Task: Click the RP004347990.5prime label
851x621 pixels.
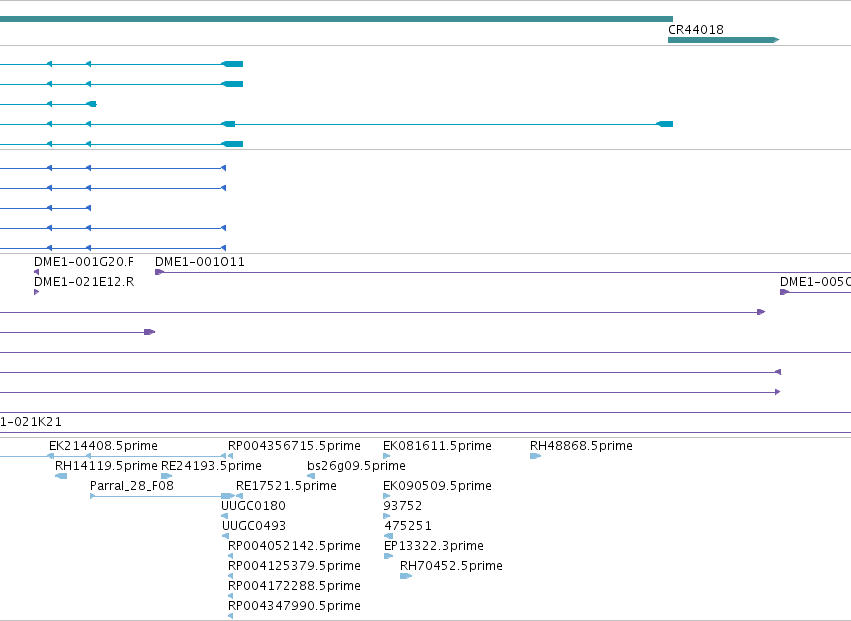Action: 294,606
